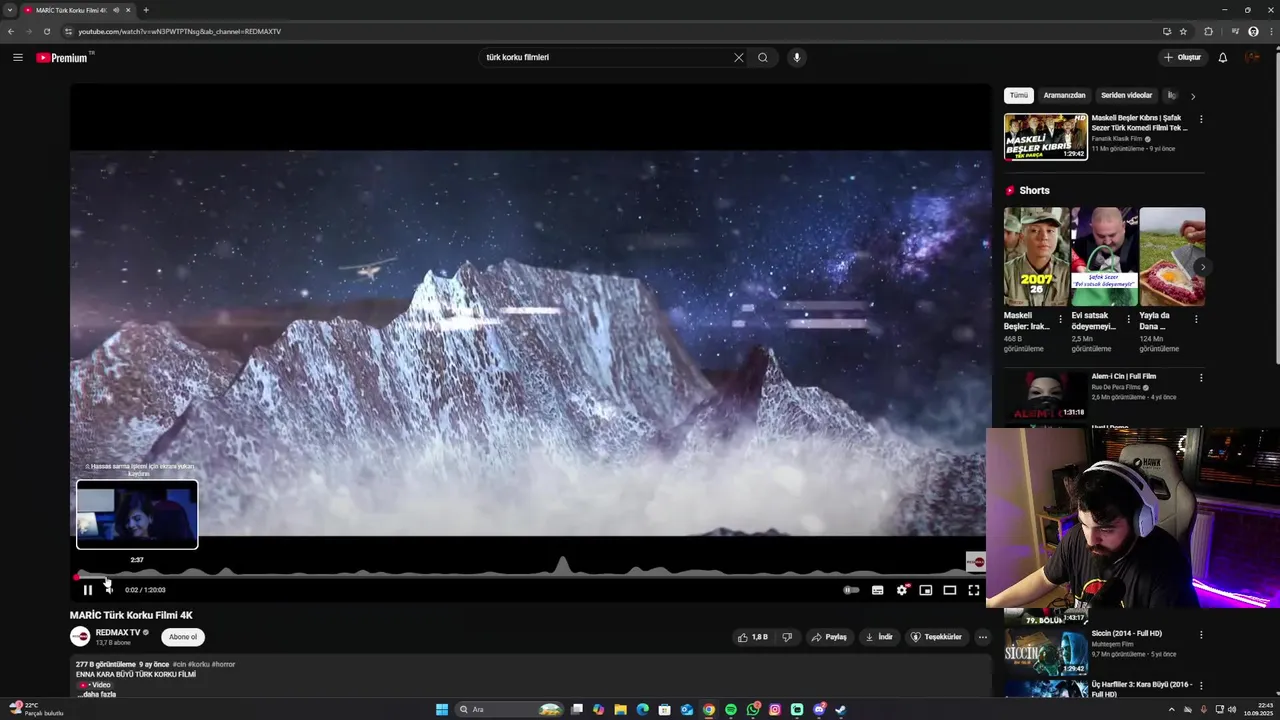Reload the browser page
The height and width of the screenshot is (720, 1280).
[46, 31]
